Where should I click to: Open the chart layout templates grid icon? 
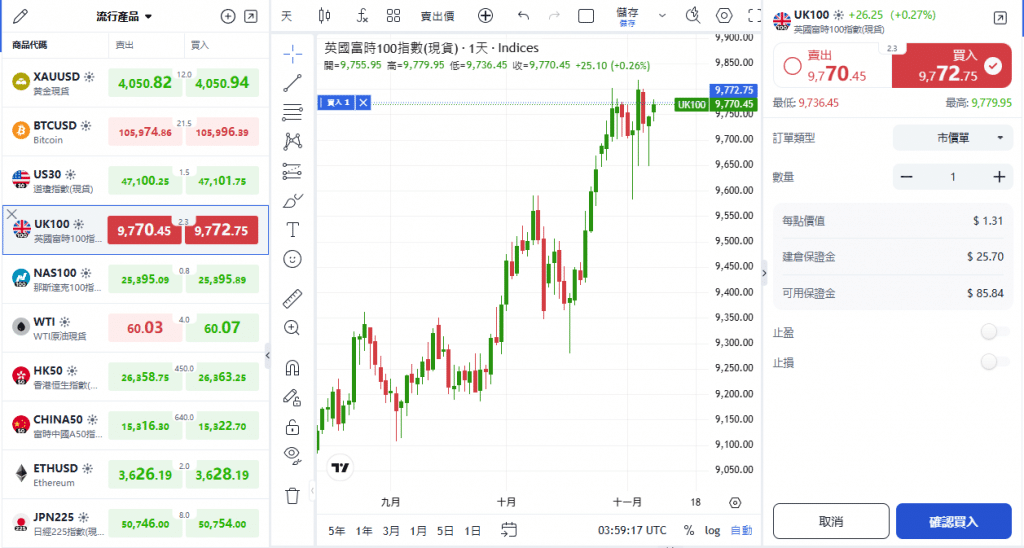point(393,16)
